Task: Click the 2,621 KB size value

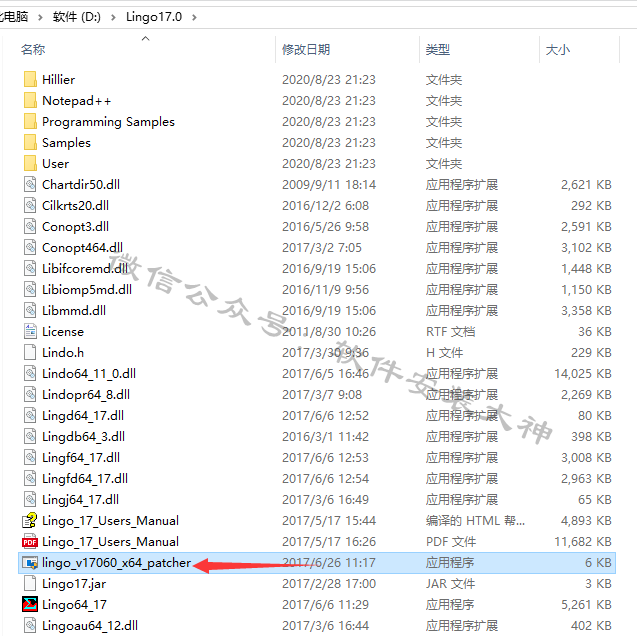Action: pyautogui.click(x=586, y=185)
